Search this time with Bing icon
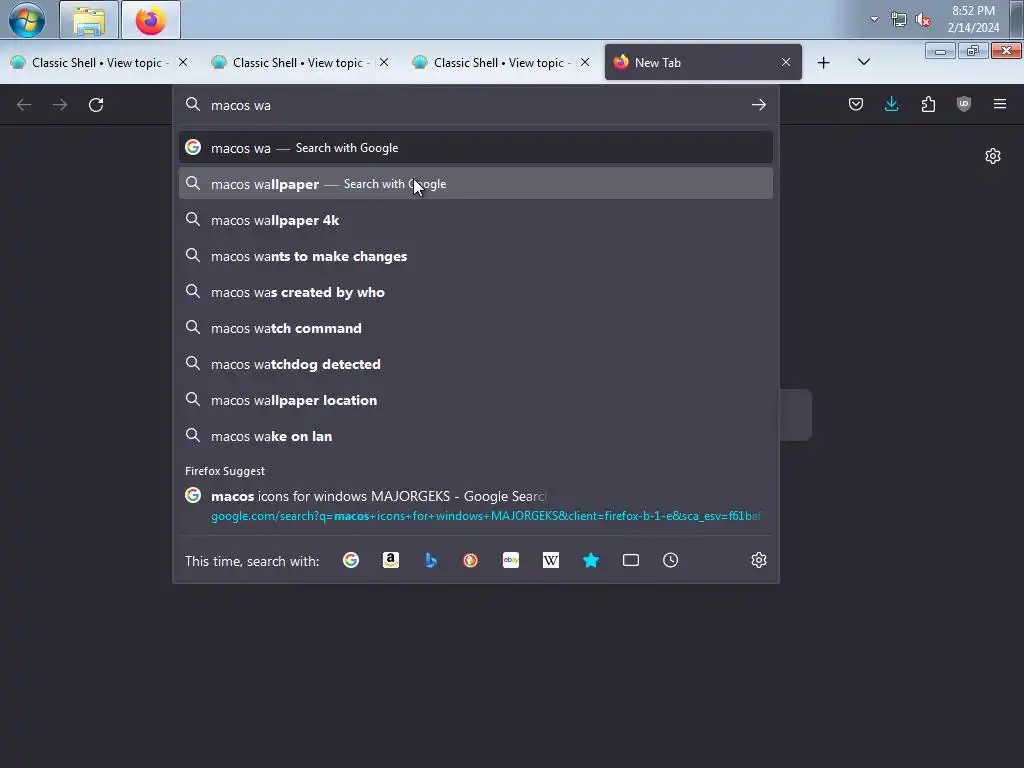Viewport: 1024px width, 768px height. click(x=431, y=560)
